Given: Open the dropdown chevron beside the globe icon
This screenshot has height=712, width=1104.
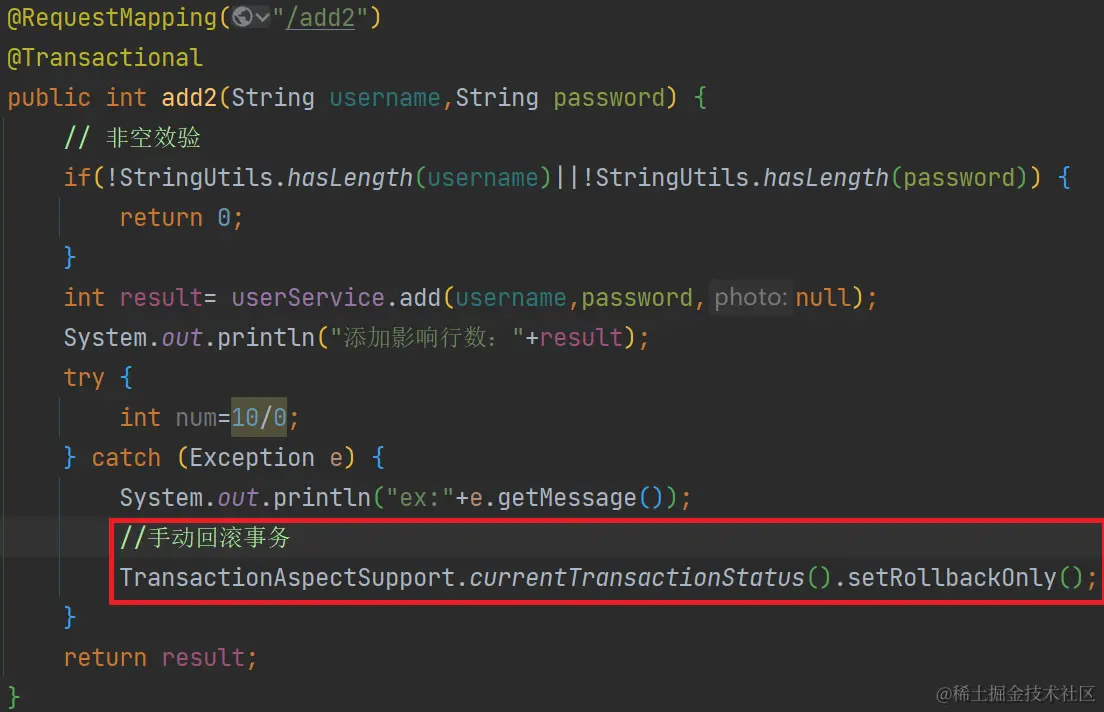Looking at the screenshot, I should point(263,18).
